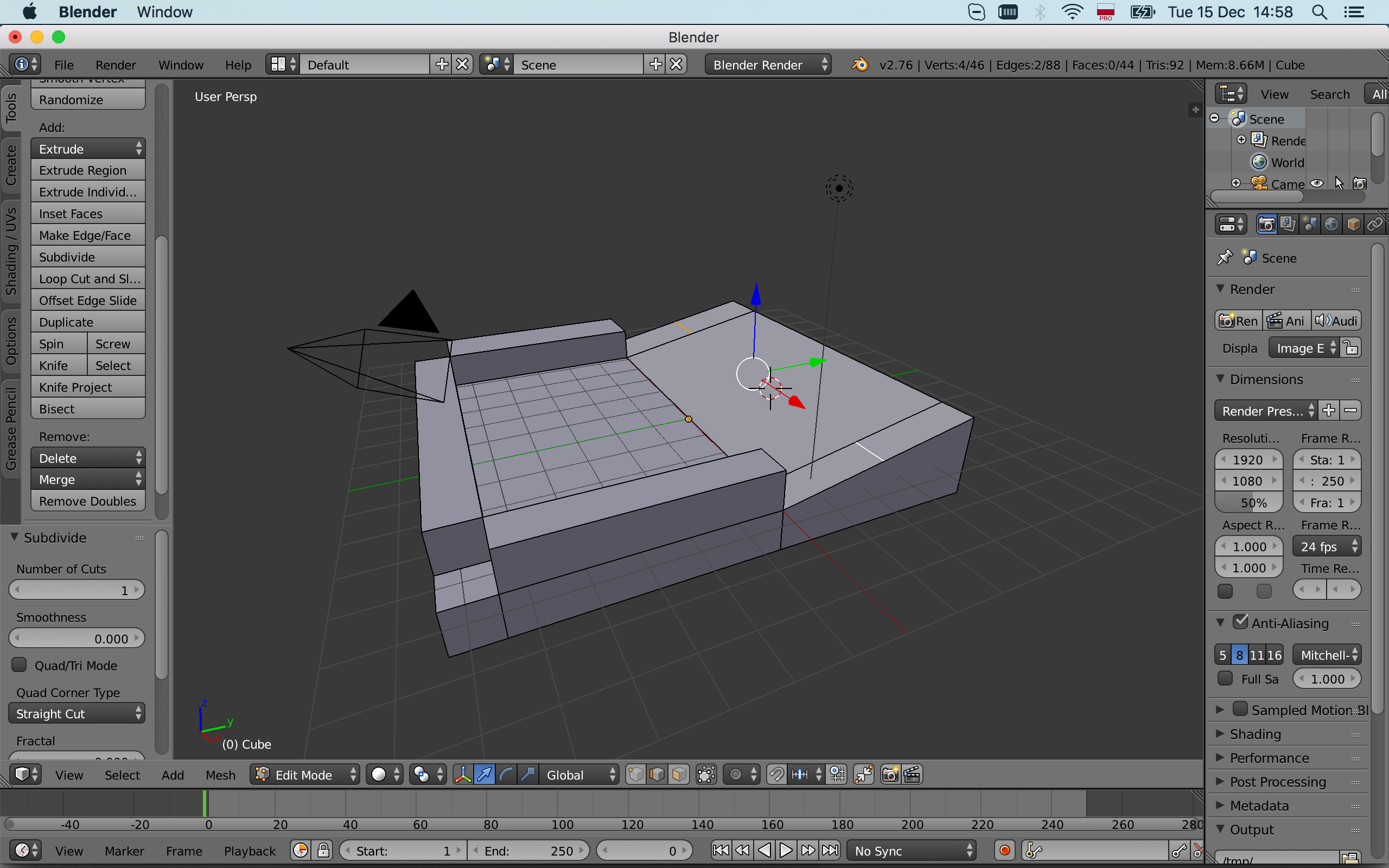Toggle limit selection to visible icon
Image resolution: width=1389 pixels, height=868 pixels.
tap(706, 775)
